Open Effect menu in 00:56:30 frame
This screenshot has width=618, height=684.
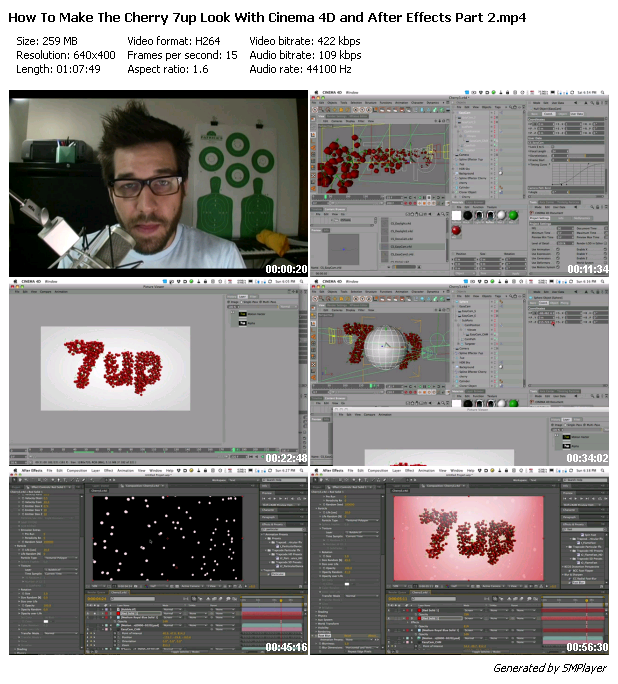[410, 471]
